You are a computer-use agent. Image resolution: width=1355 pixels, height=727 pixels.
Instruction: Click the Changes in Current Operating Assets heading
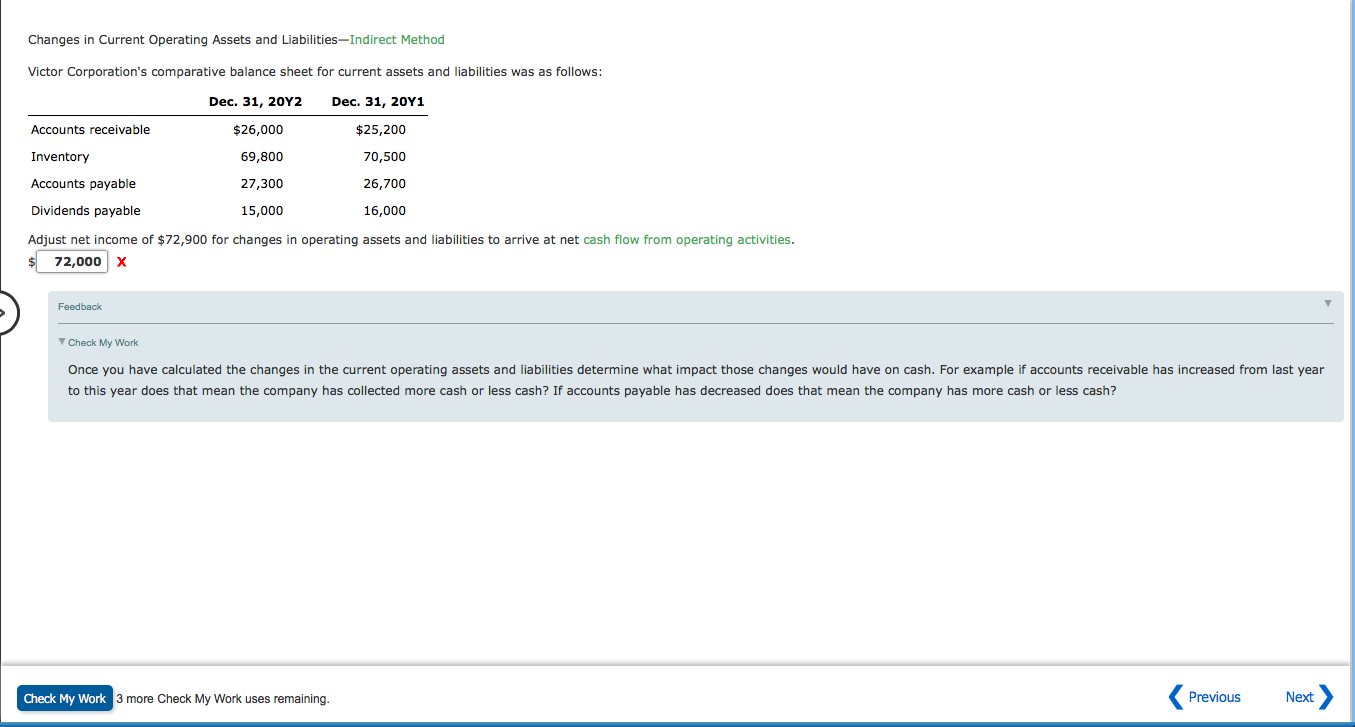(236, 40)
